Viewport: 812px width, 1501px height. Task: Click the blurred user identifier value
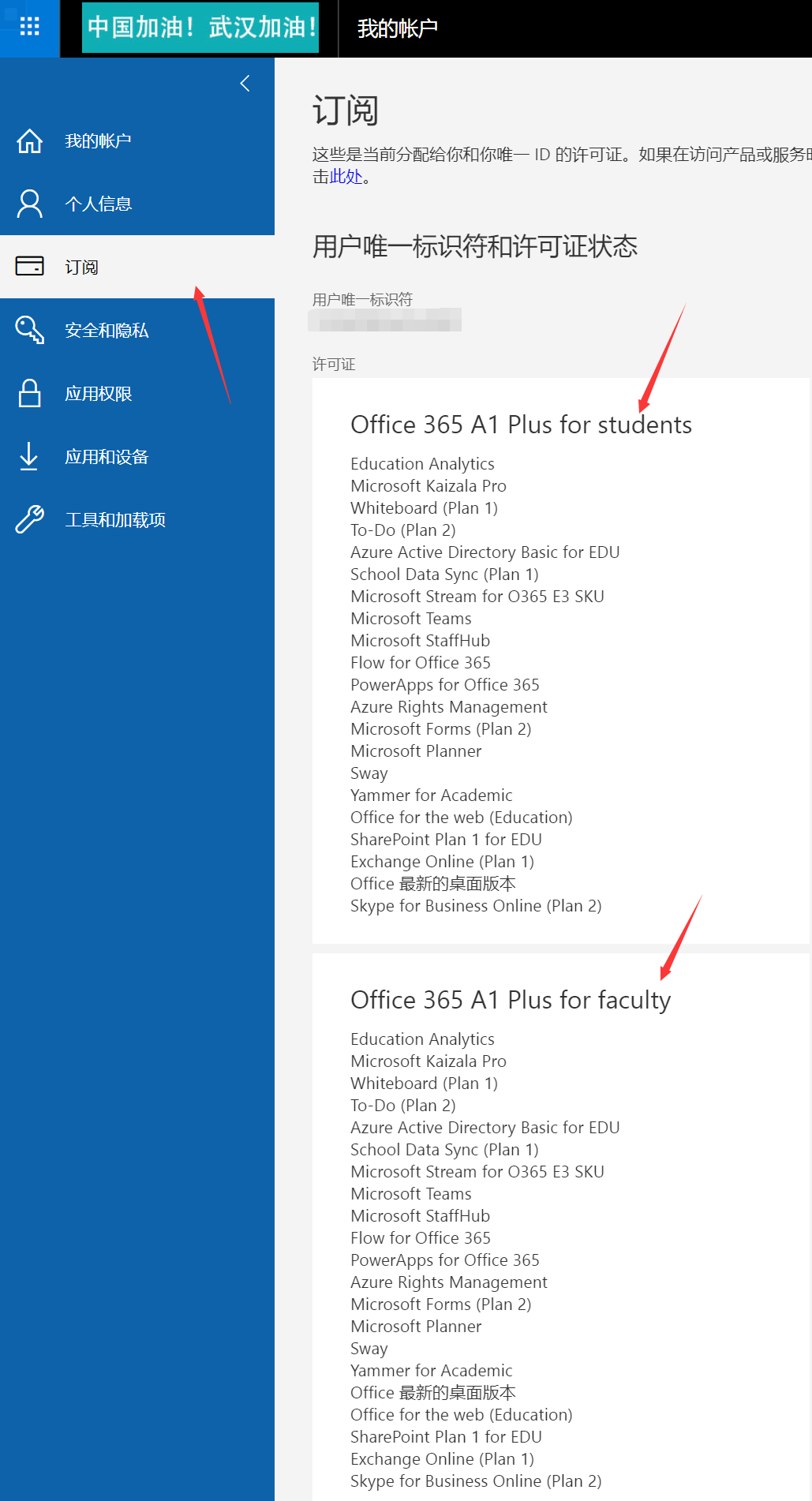click(x=385, y=320)
